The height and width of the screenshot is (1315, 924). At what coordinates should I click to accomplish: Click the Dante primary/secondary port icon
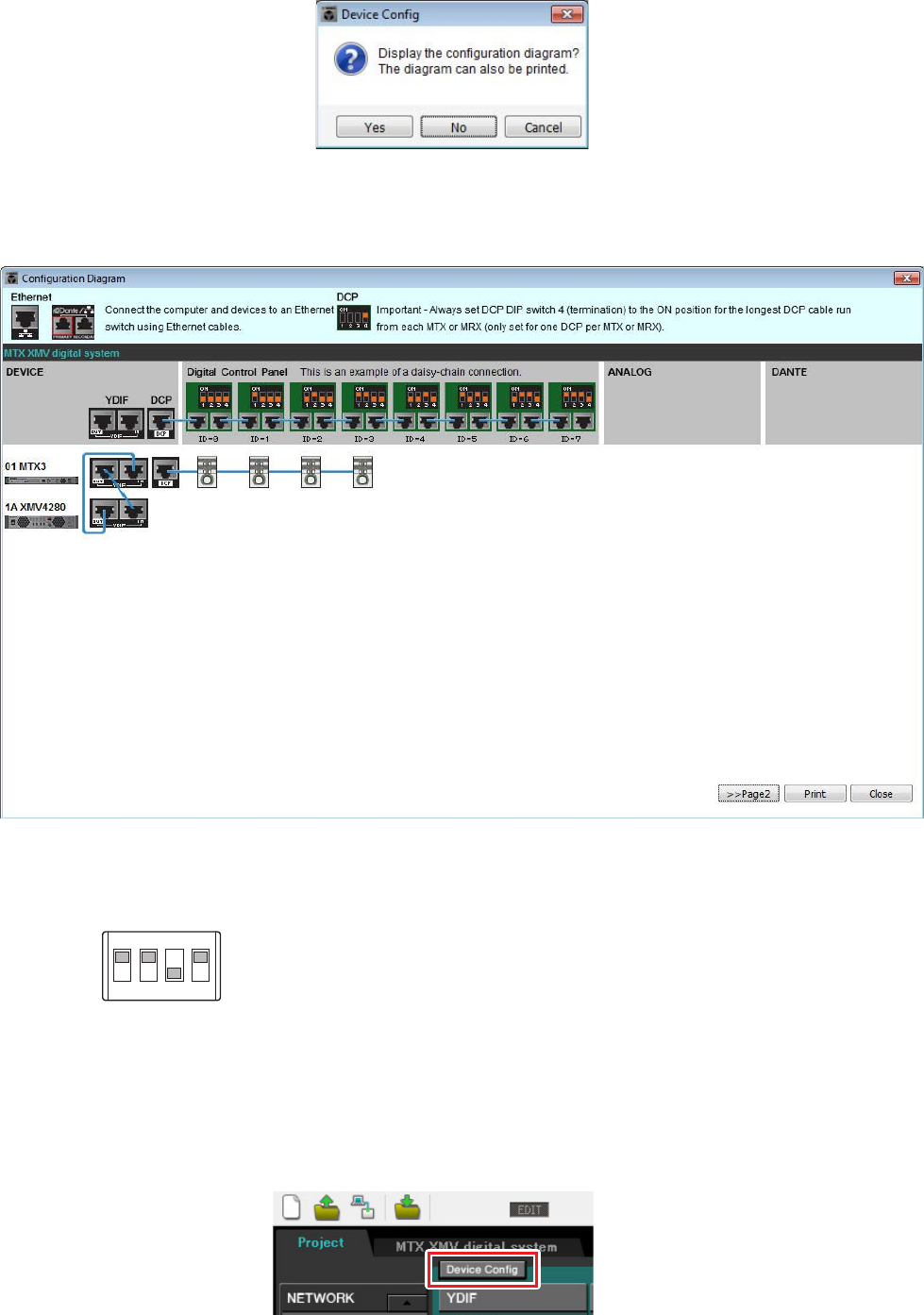tap(73, 322)
